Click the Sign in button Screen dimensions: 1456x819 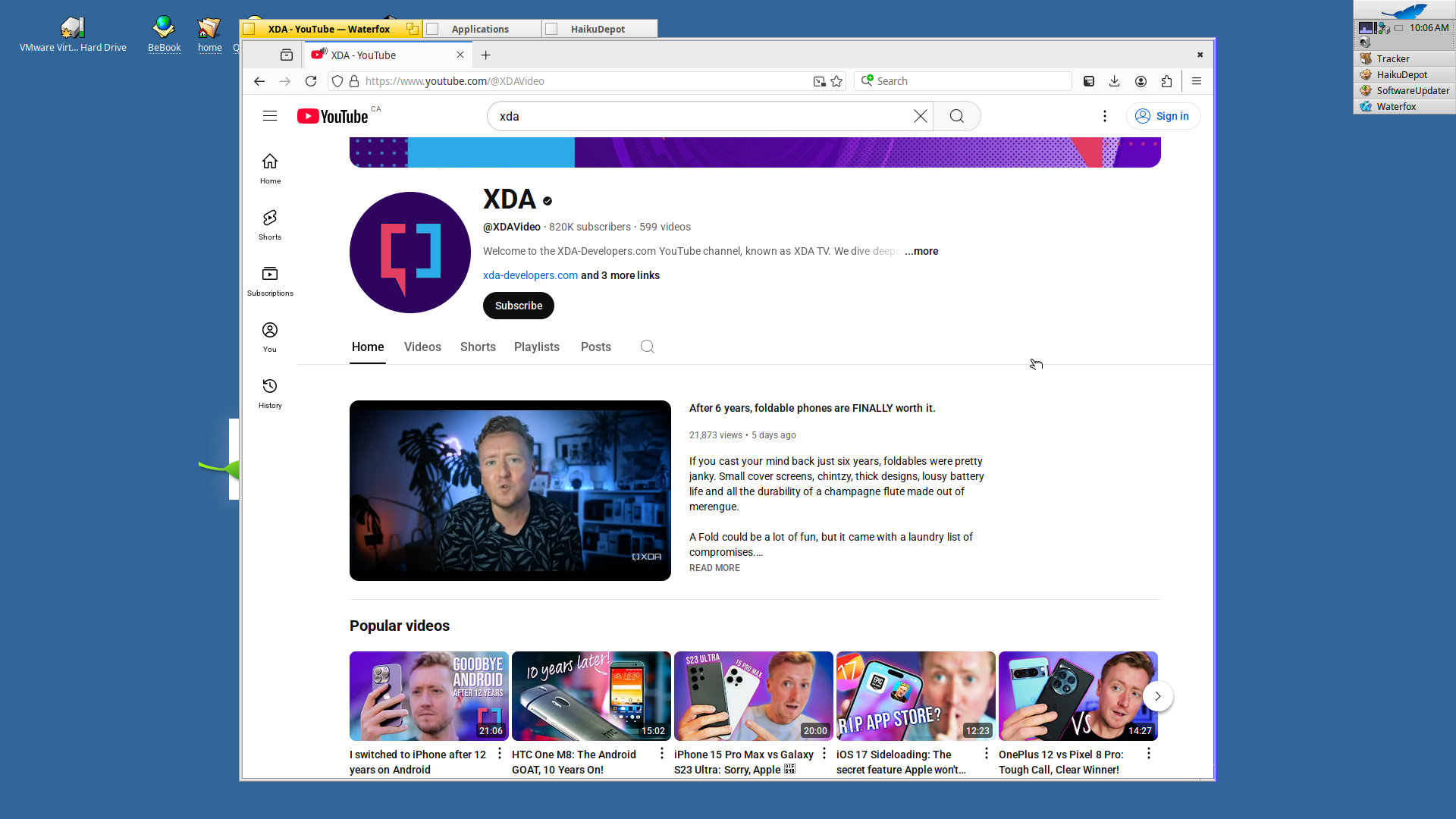(x=1163, y=116)
